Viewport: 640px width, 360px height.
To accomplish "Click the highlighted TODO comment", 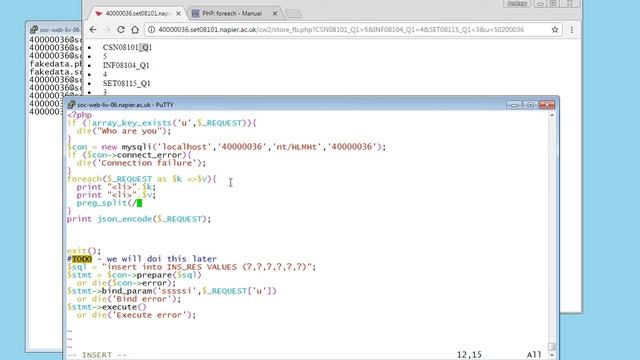I will pos(82,259).
